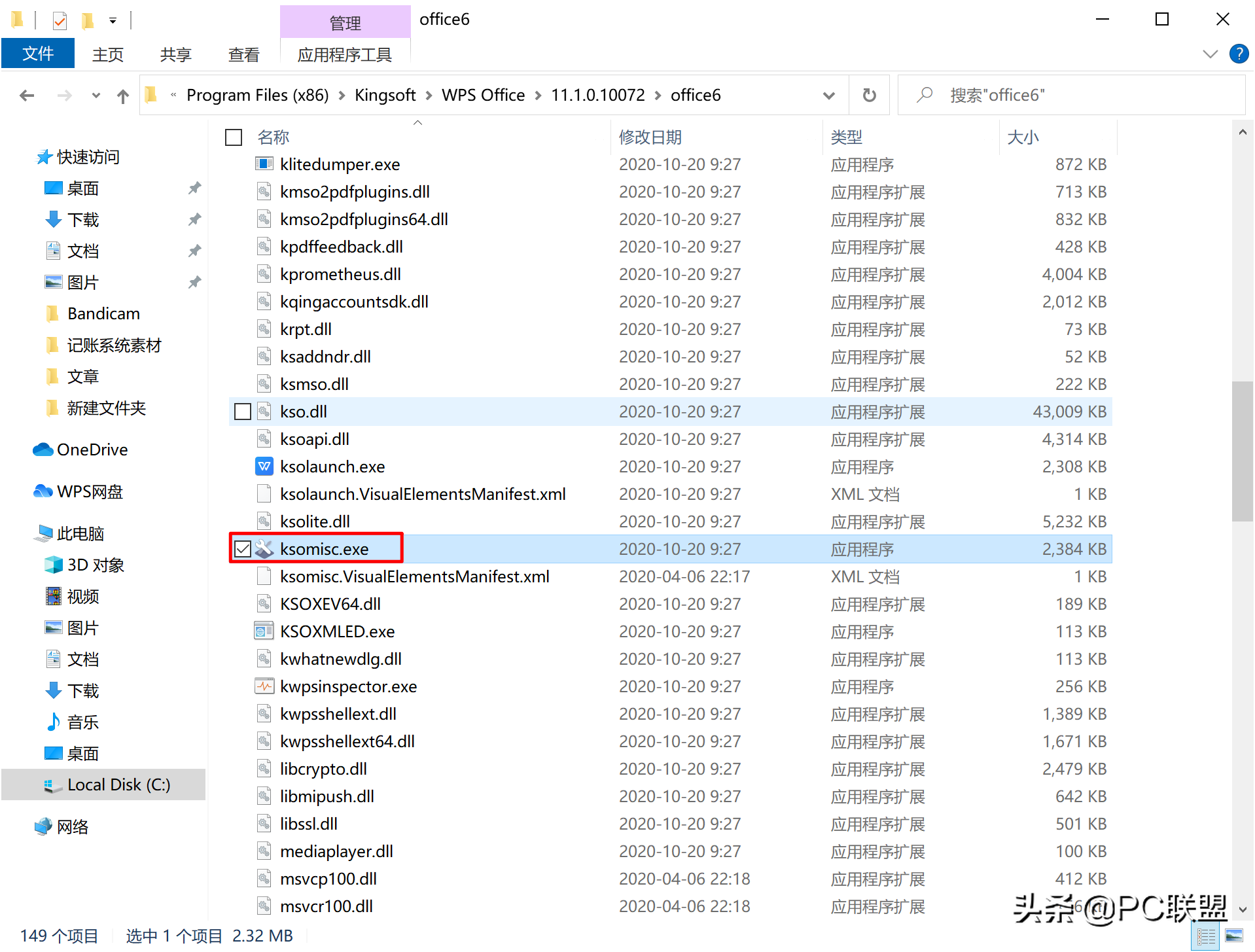The image size is (1255, 952).
Task: Navigate to Kingsoft in breadcrumb
Action: pos(385,96)
